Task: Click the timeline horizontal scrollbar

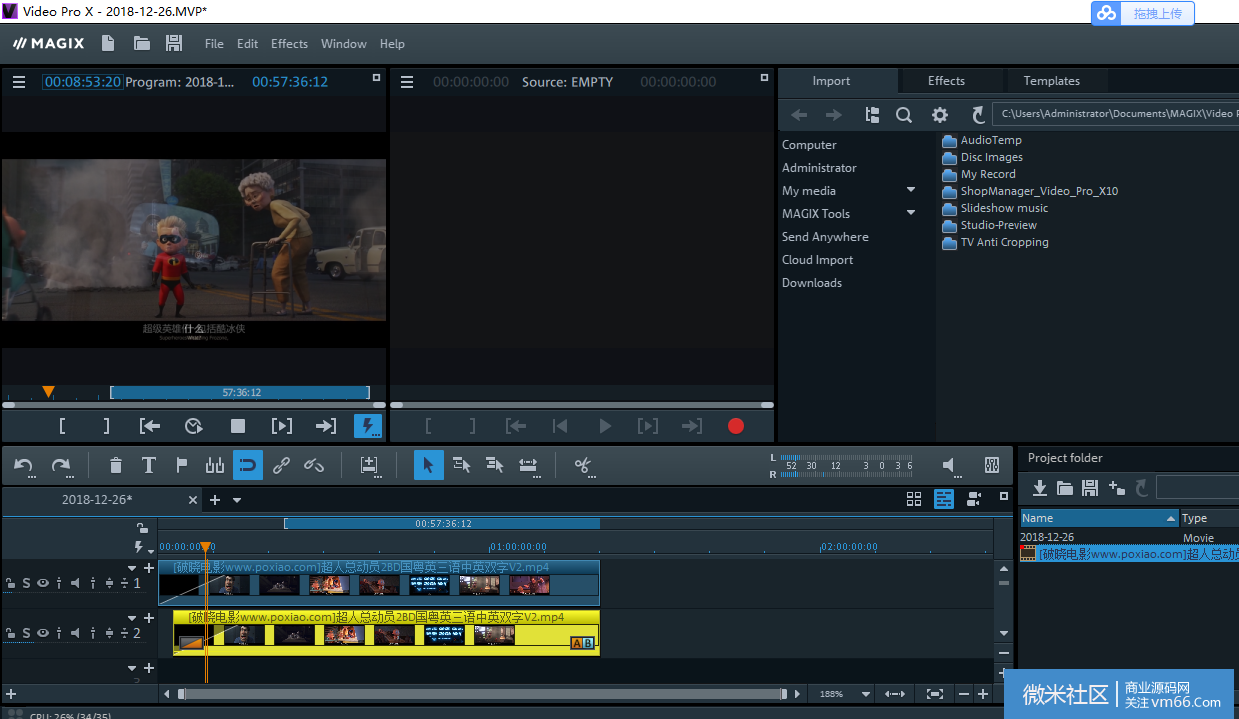Action: coord(482,693)
